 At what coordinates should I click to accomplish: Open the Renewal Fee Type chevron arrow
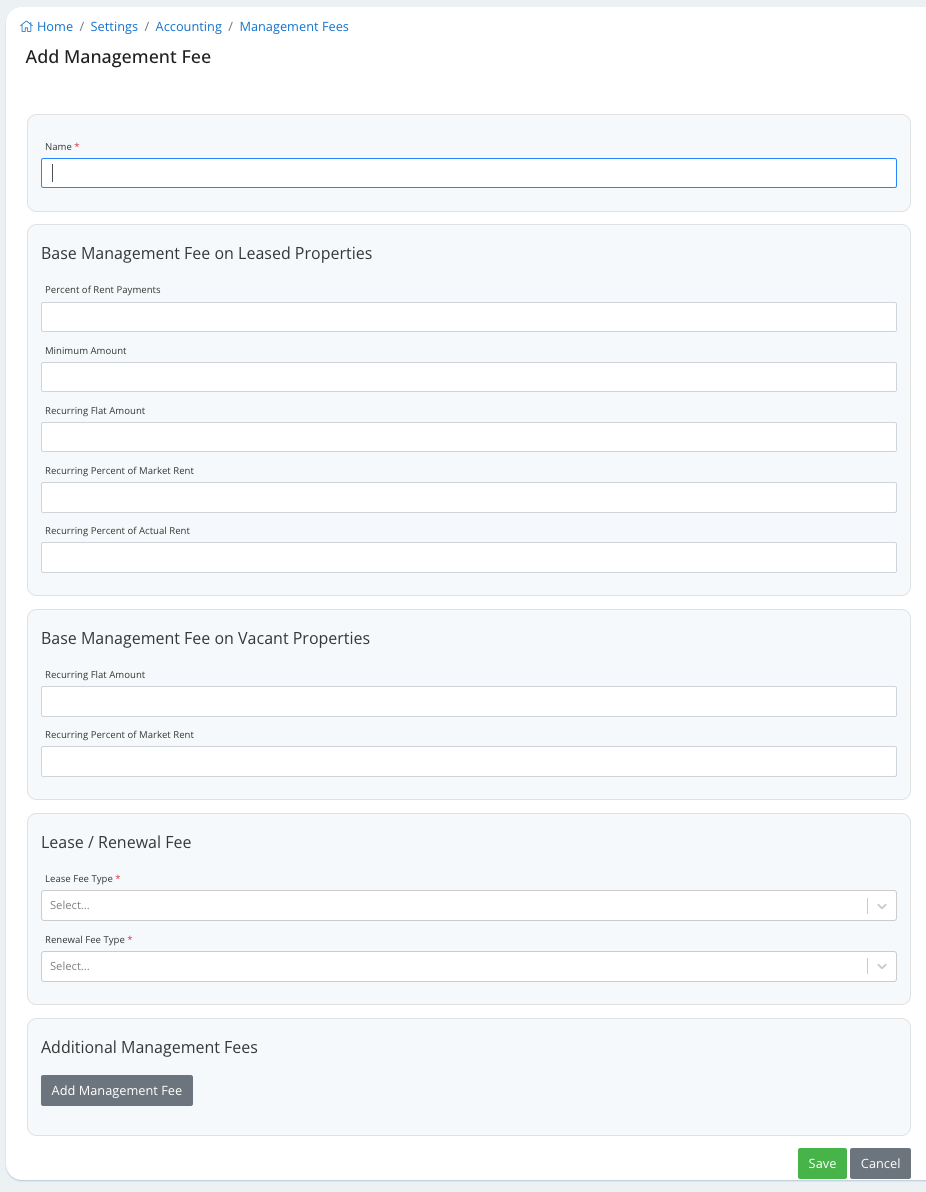point(881,966)
